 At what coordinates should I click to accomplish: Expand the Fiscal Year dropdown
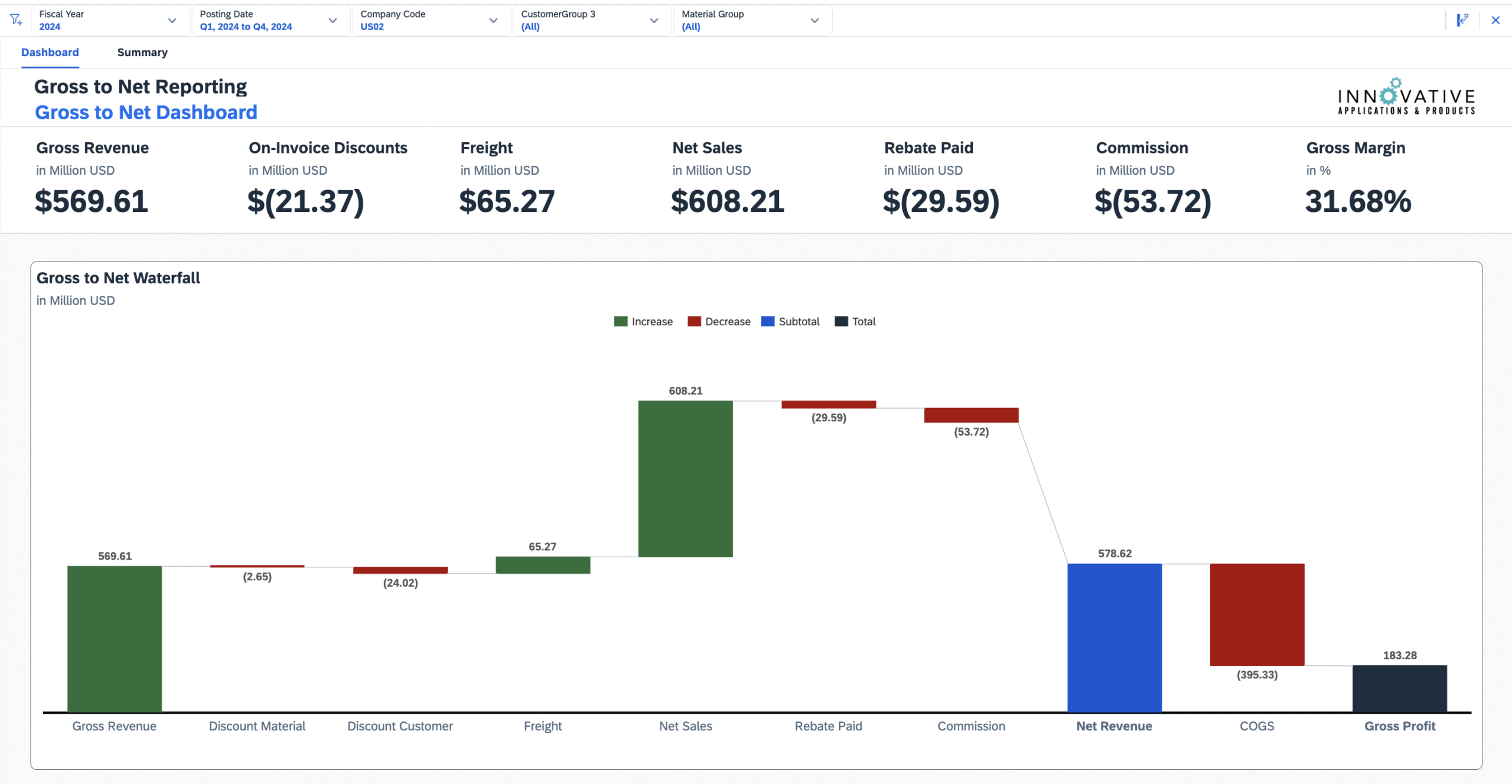pos(172,21)
